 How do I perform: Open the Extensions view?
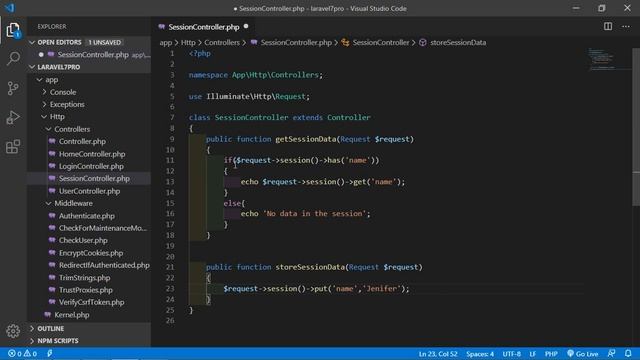click(x=13, y=147)
